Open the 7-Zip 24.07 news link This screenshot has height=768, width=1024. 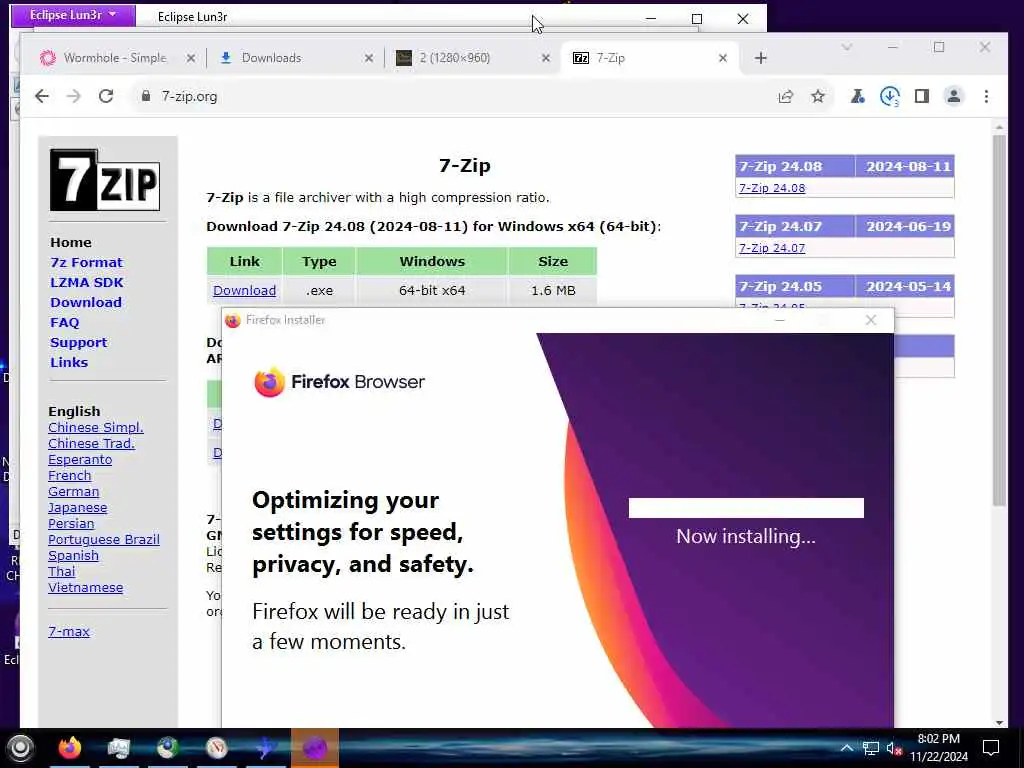point(772,248)
